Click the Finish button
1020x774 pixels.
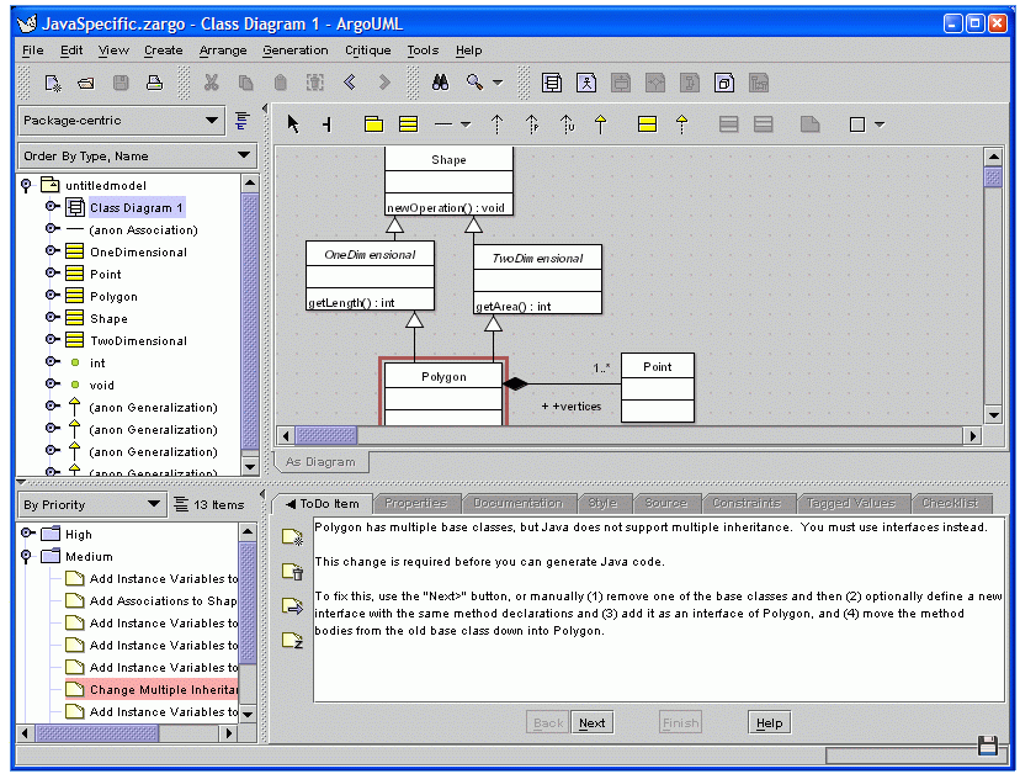tap(680, 723)
